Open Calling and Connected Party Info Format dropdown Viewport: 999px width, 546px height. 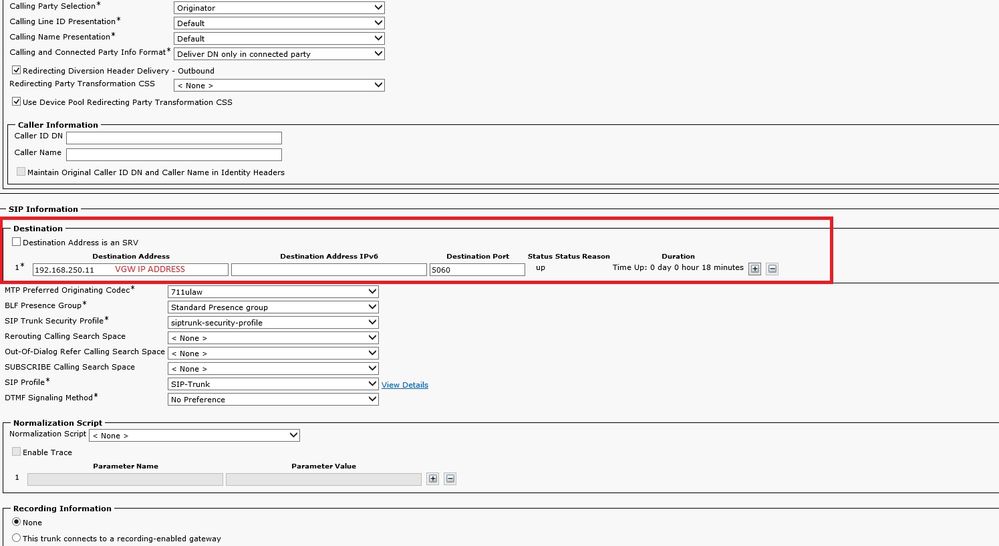[279, 54]
